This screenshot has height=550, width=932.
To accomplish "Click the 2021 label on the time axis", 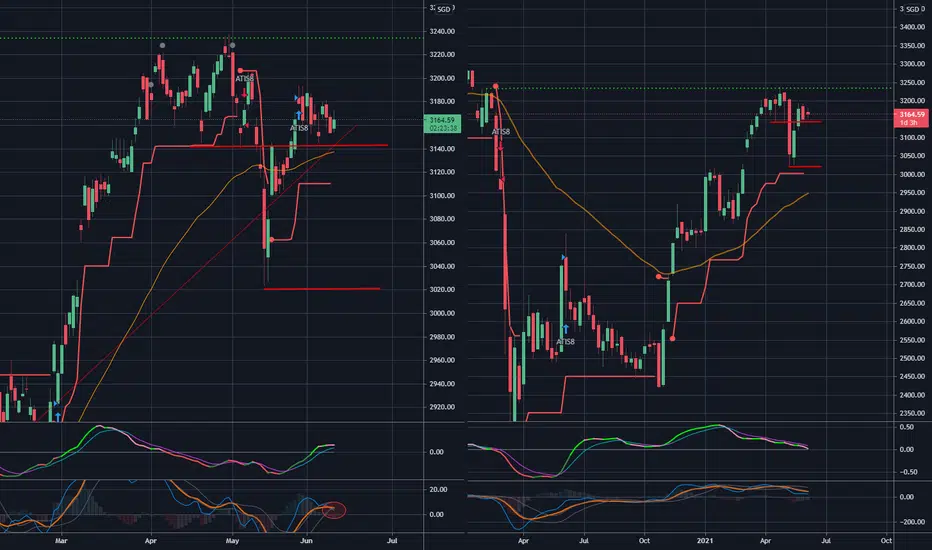I will (704, 541).
